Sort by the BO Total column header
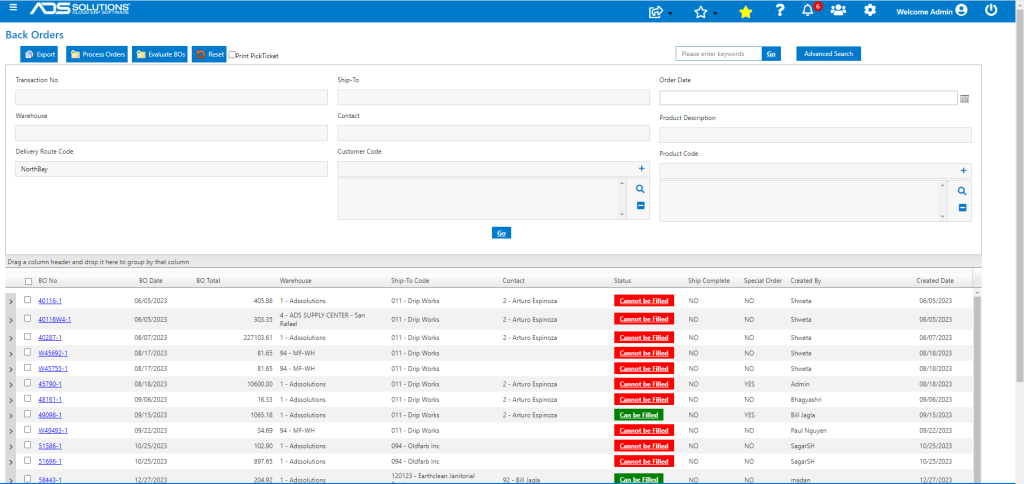The width and height of the screenshot is (1024, 484). click(208, 281)
